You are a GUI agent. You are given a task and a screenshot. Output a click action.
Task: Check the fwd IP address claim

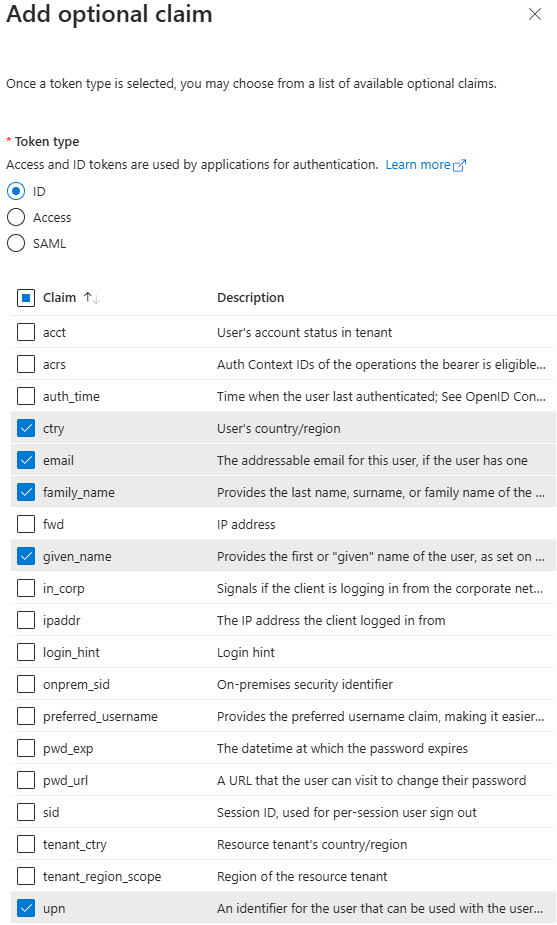tap(26, 524)
